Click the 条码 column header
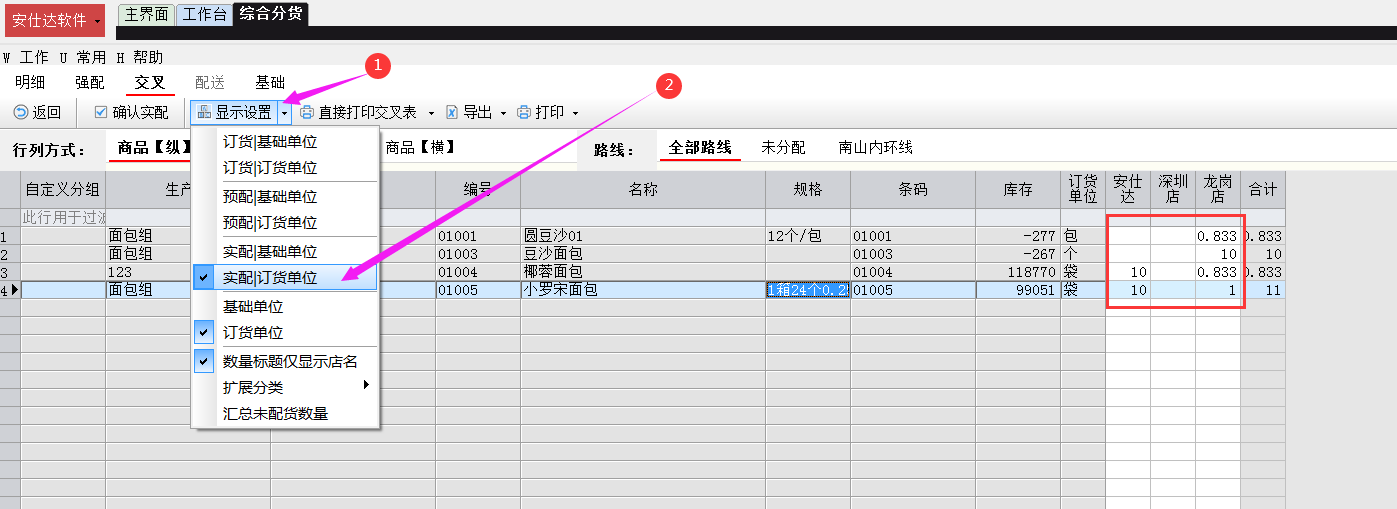Screen dimensions: 1397x509 click(913, 189)
